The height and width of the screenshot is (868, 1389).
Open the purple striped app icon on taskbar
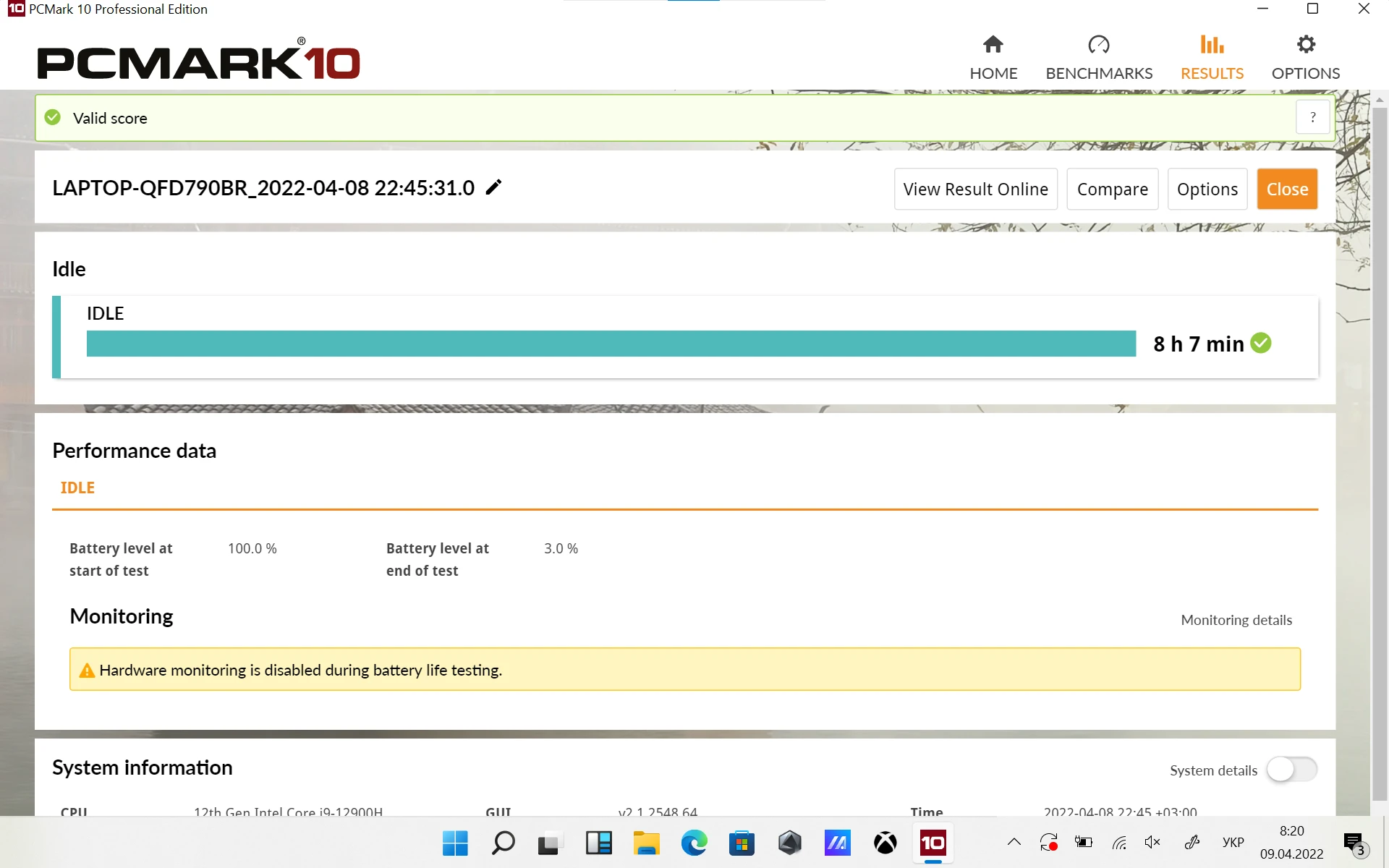tap(837, 843)
